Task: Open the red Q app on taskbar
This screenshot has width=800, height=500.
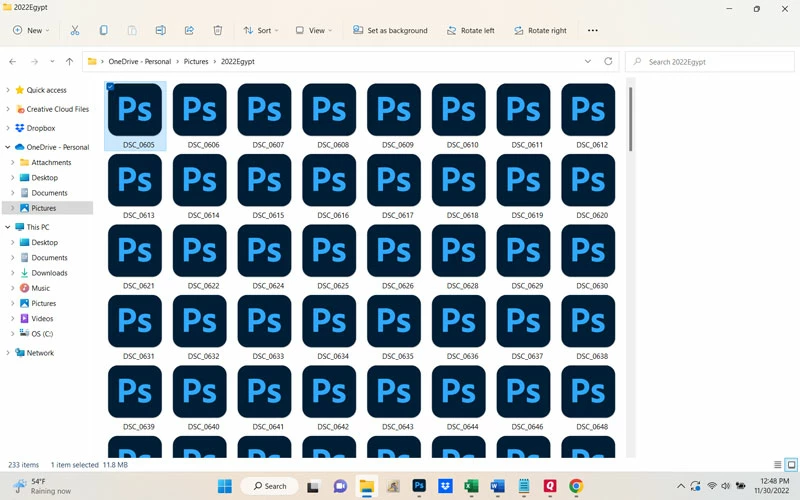Action: (x=549, y=486)
